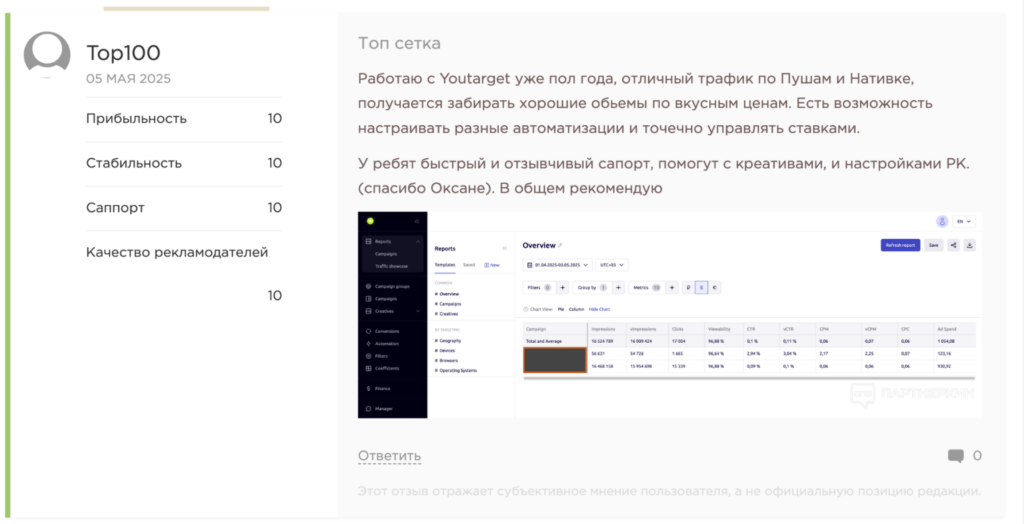1024x524 pixels.
Task: Click the Refresh report button
Action: point(901,245)
